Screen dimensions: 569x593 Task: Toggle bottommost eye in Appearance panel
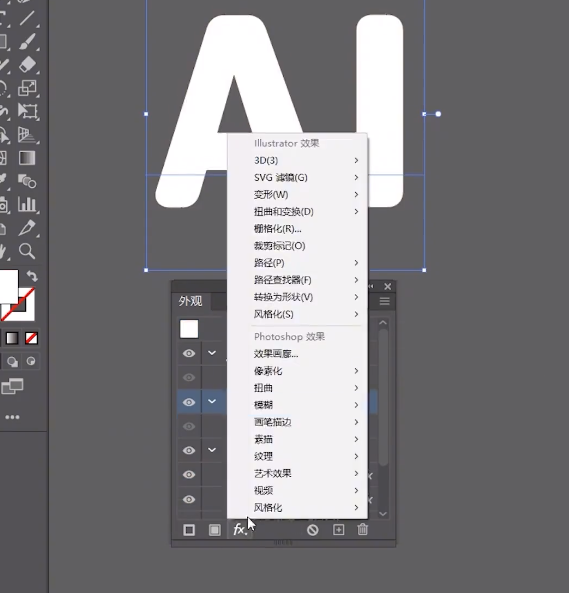189,499
